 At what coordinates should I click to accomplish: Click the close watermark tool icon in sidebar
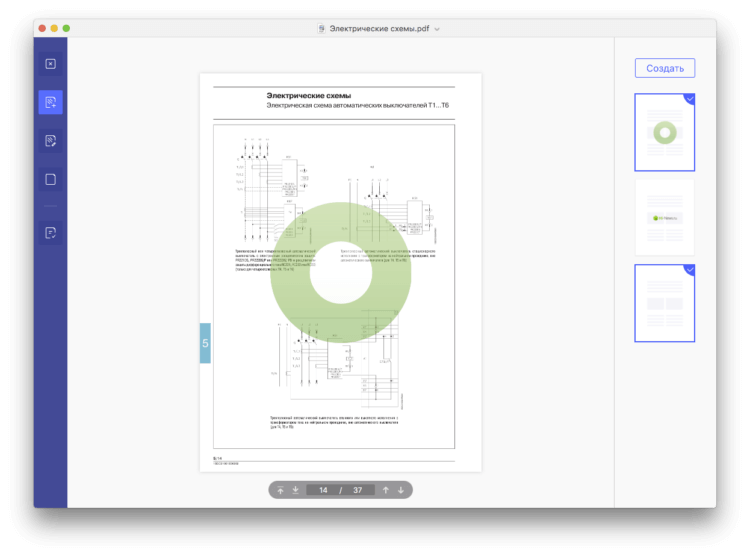(50, 64)
